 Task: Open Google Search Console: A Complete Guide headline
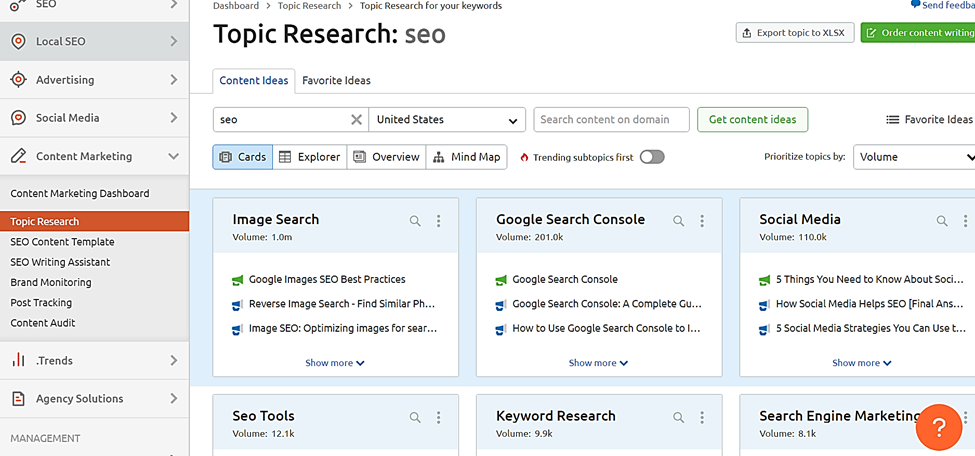(x=607, y=304)
